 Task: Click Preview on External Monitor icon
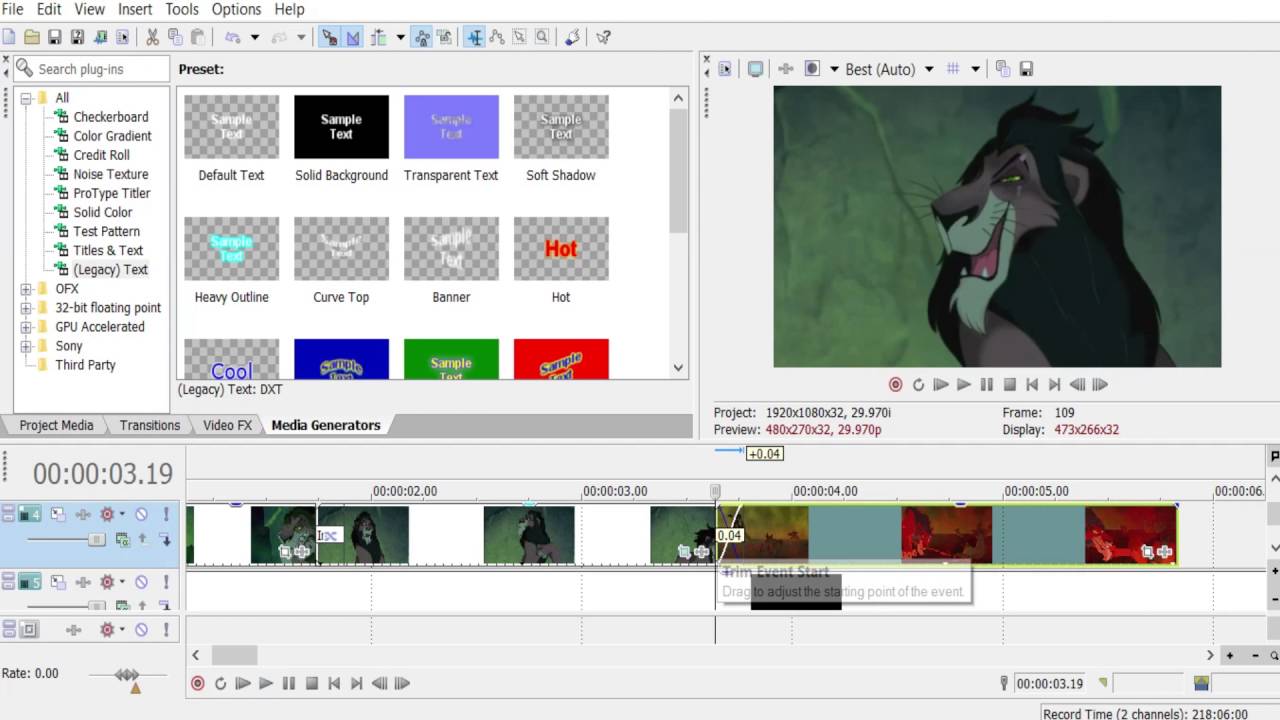pos(755,69)
